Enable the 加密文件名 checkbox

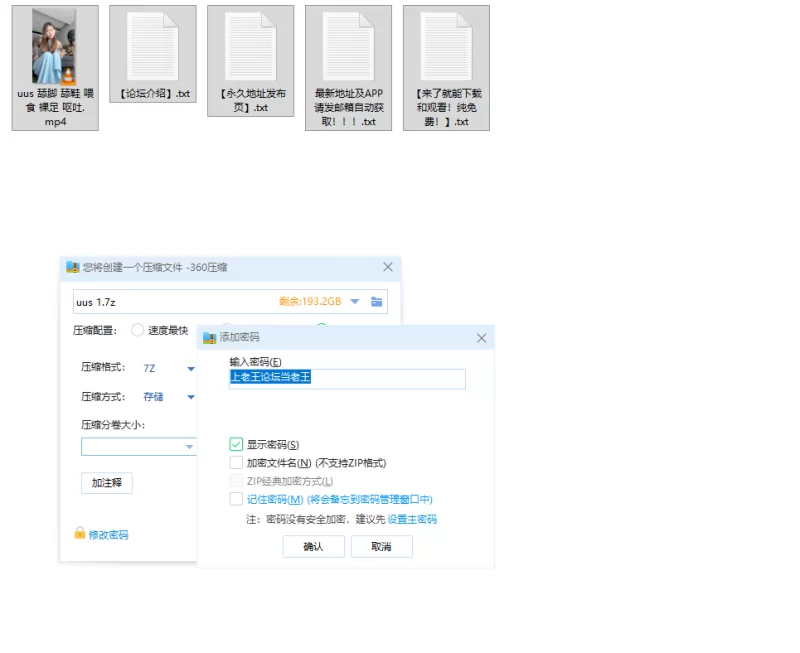pyautogui.click(x=236, y=463)
